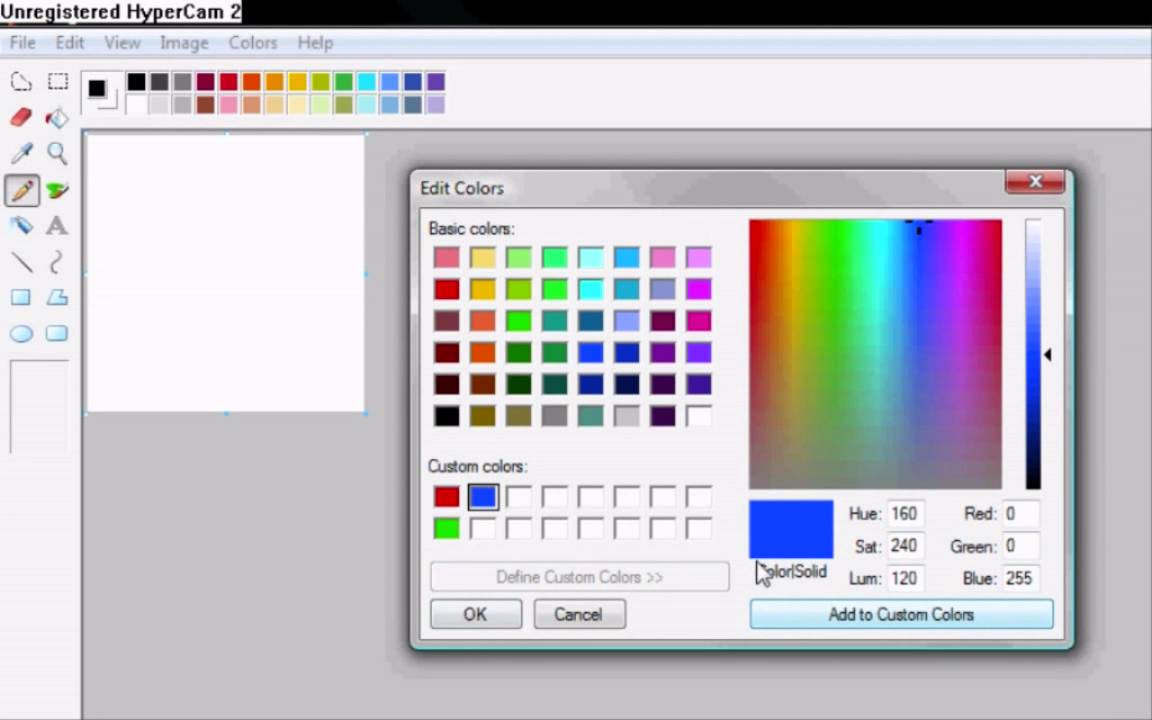Pick the yellow basic color in top row

click(483, 257)
